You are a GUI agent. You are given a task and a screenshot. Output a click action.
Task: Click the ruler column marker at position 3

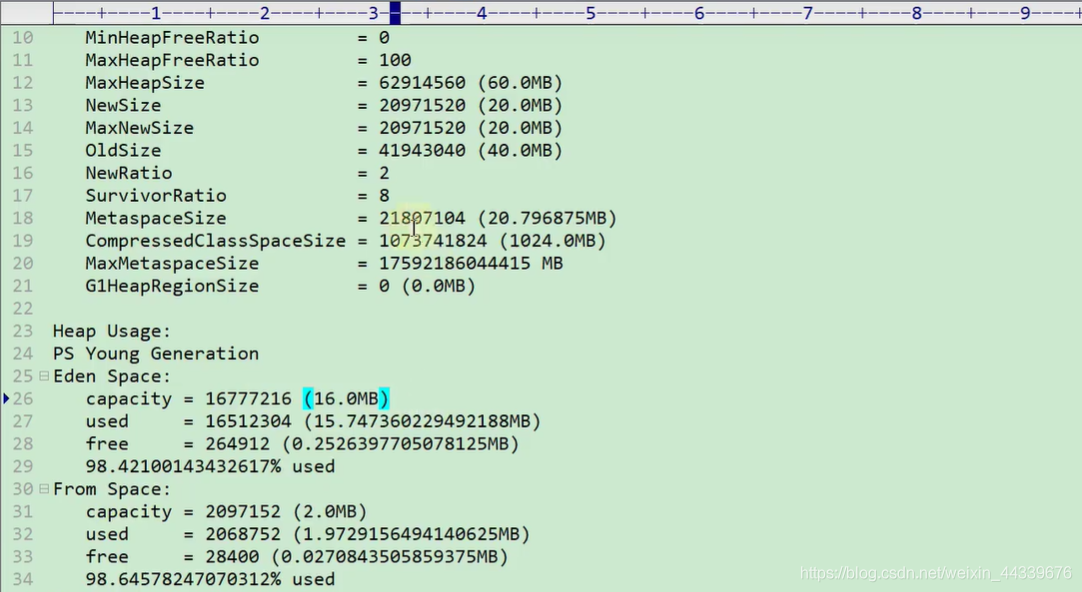[x=373, y=12]
